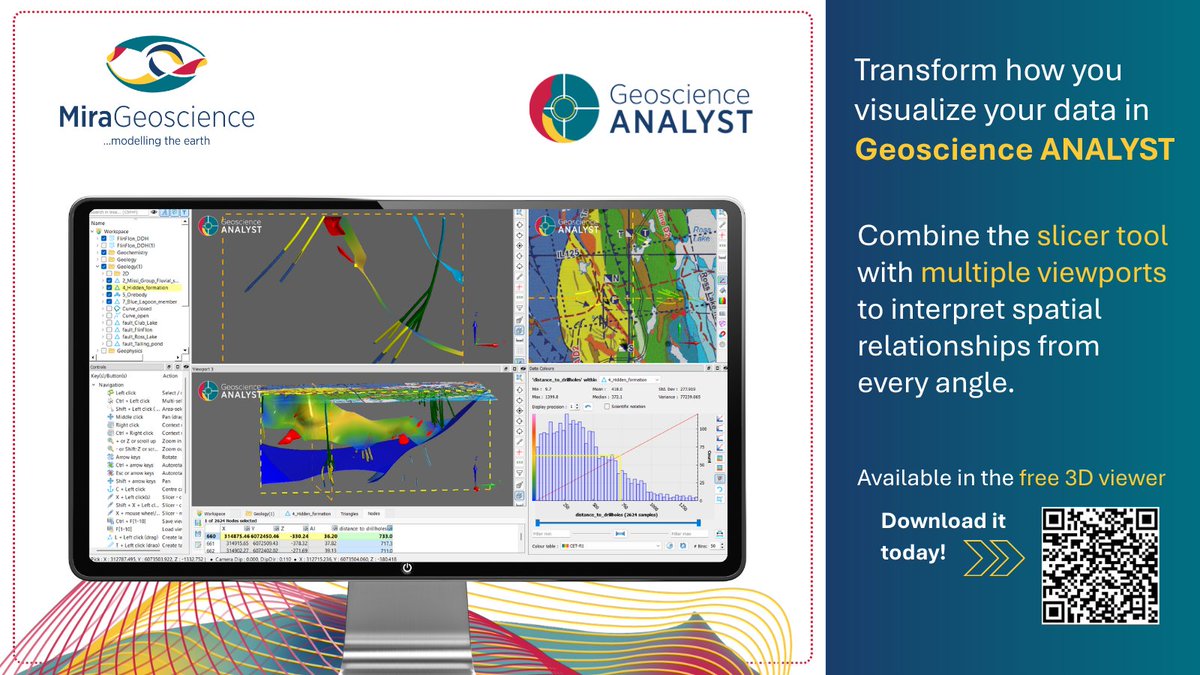
Task: Click the pin icon in the Controls panel header
Action: (x=168, y=367)
